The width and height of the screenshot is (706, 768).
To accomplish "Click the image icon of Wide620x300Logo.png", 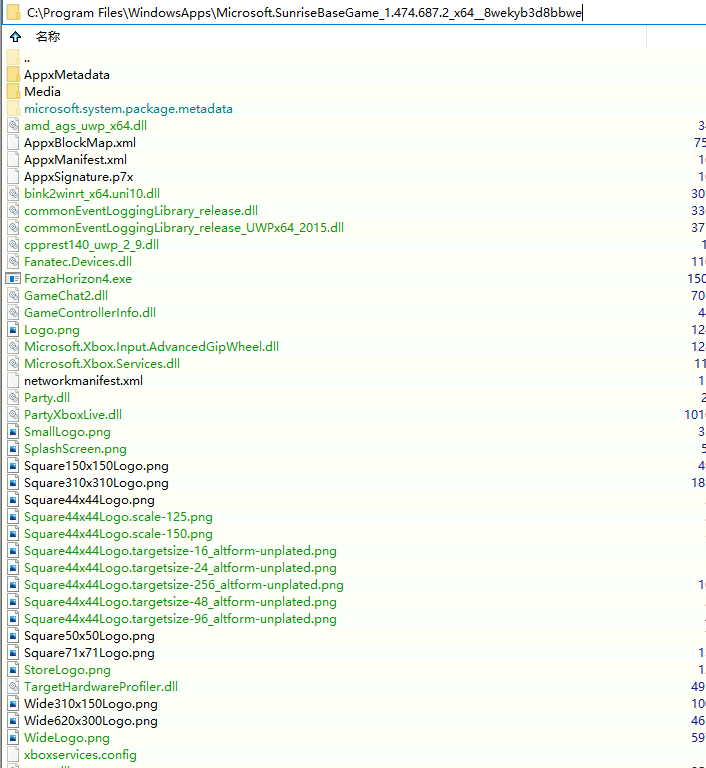I will [14, 721].
